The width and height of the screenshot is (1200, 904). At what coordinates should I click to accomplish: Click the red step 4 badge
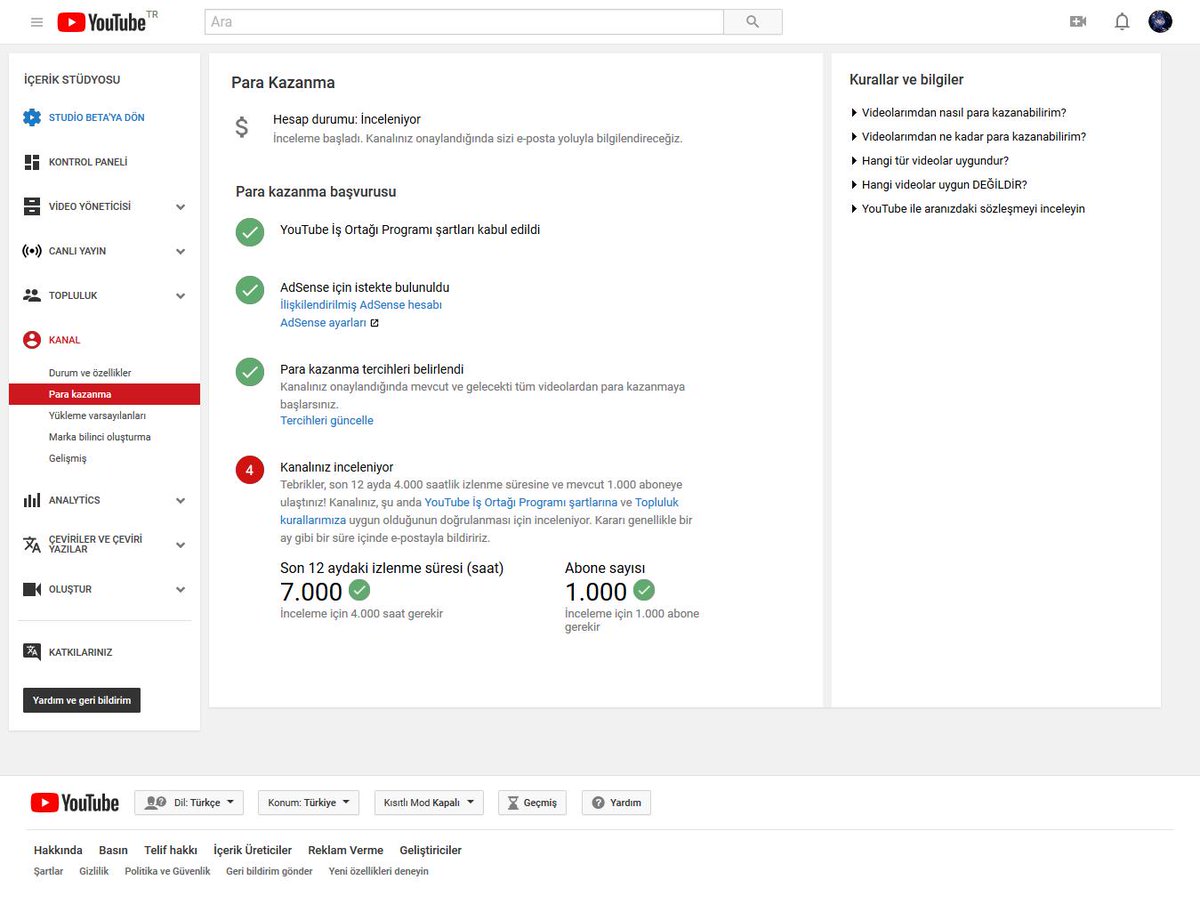(250, 469)
